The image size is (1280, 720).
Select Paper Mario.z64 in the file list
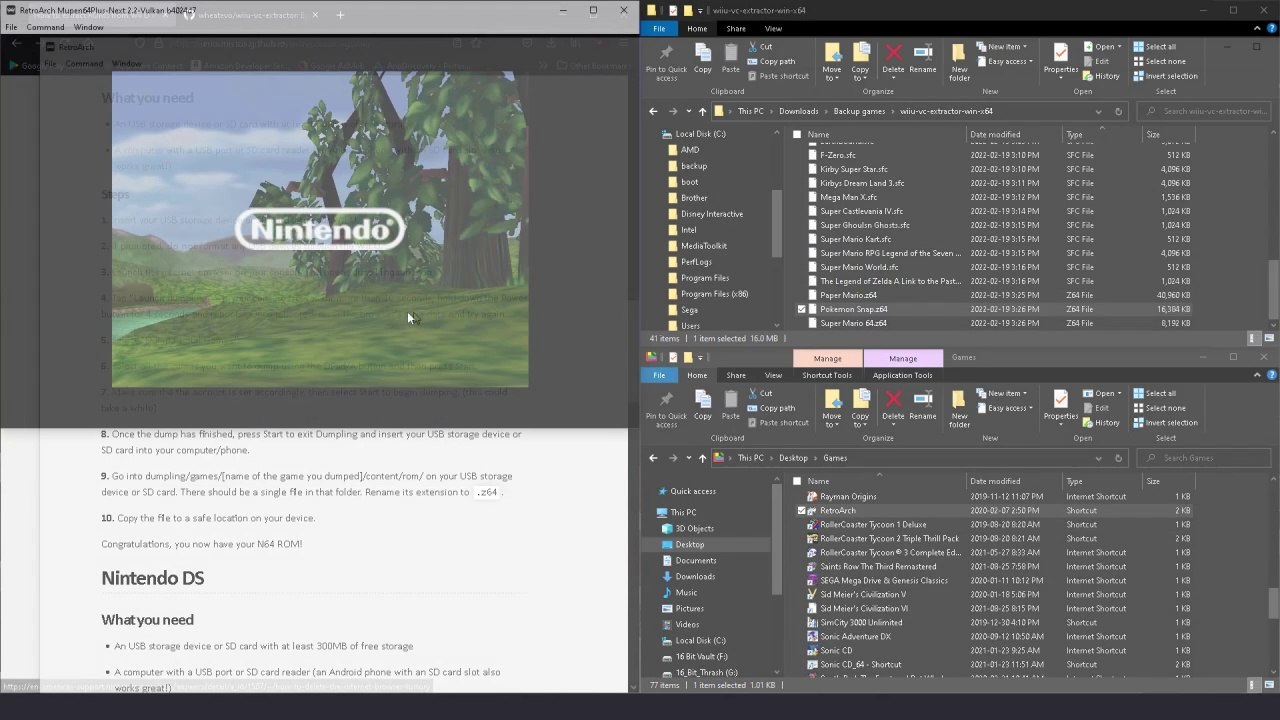848,295
